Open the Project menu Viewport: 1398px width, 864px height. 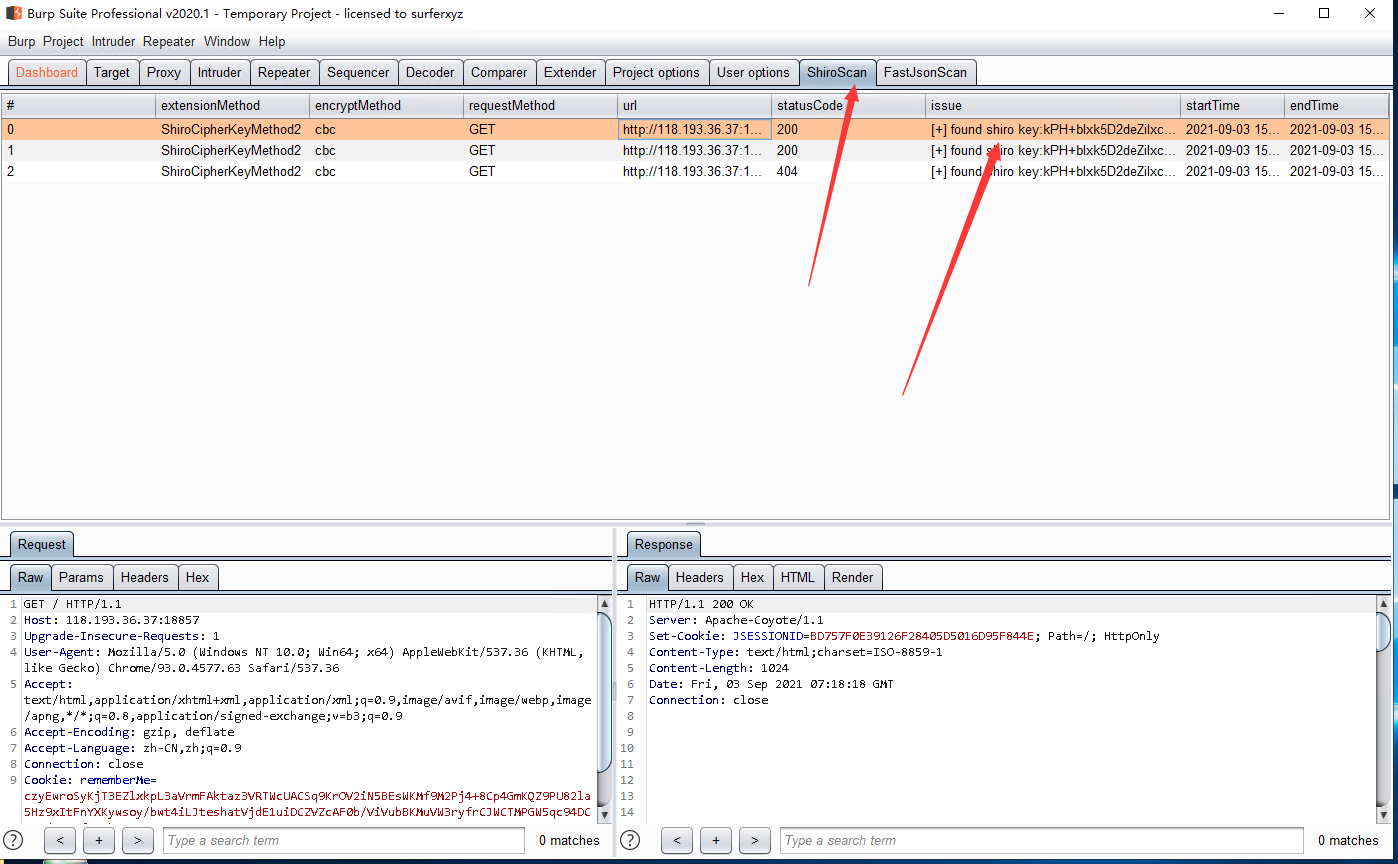click(x=63, y=42)
